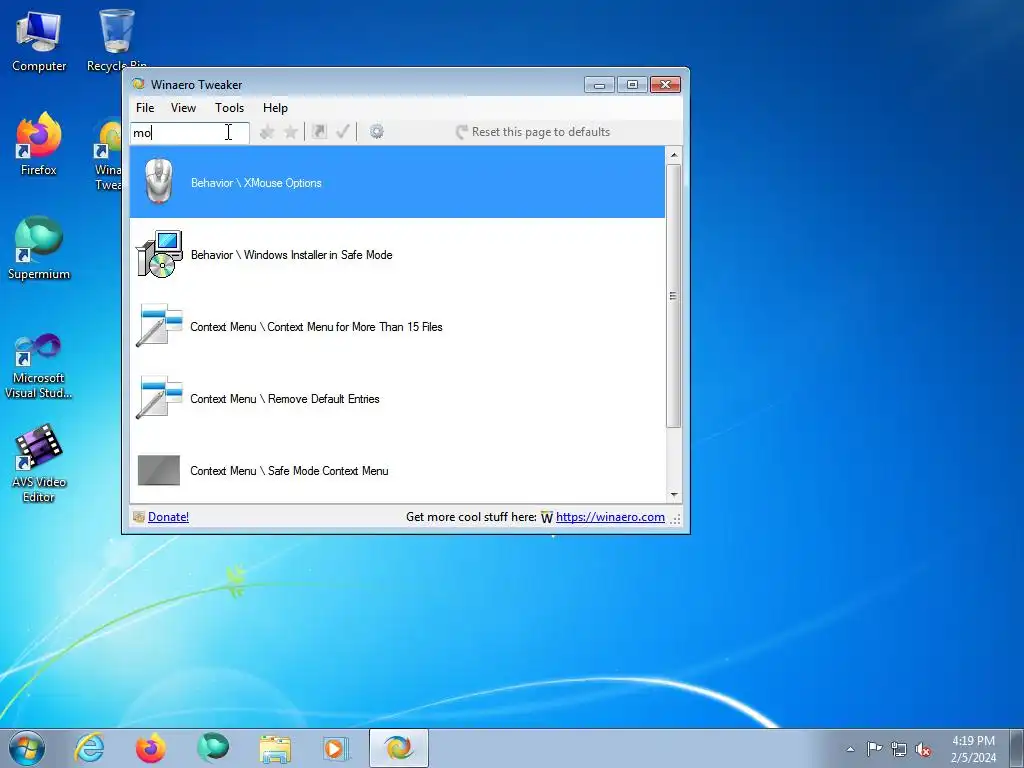
Task: Click the Action Center flag tray icon
Action: [x=874, y=749]
